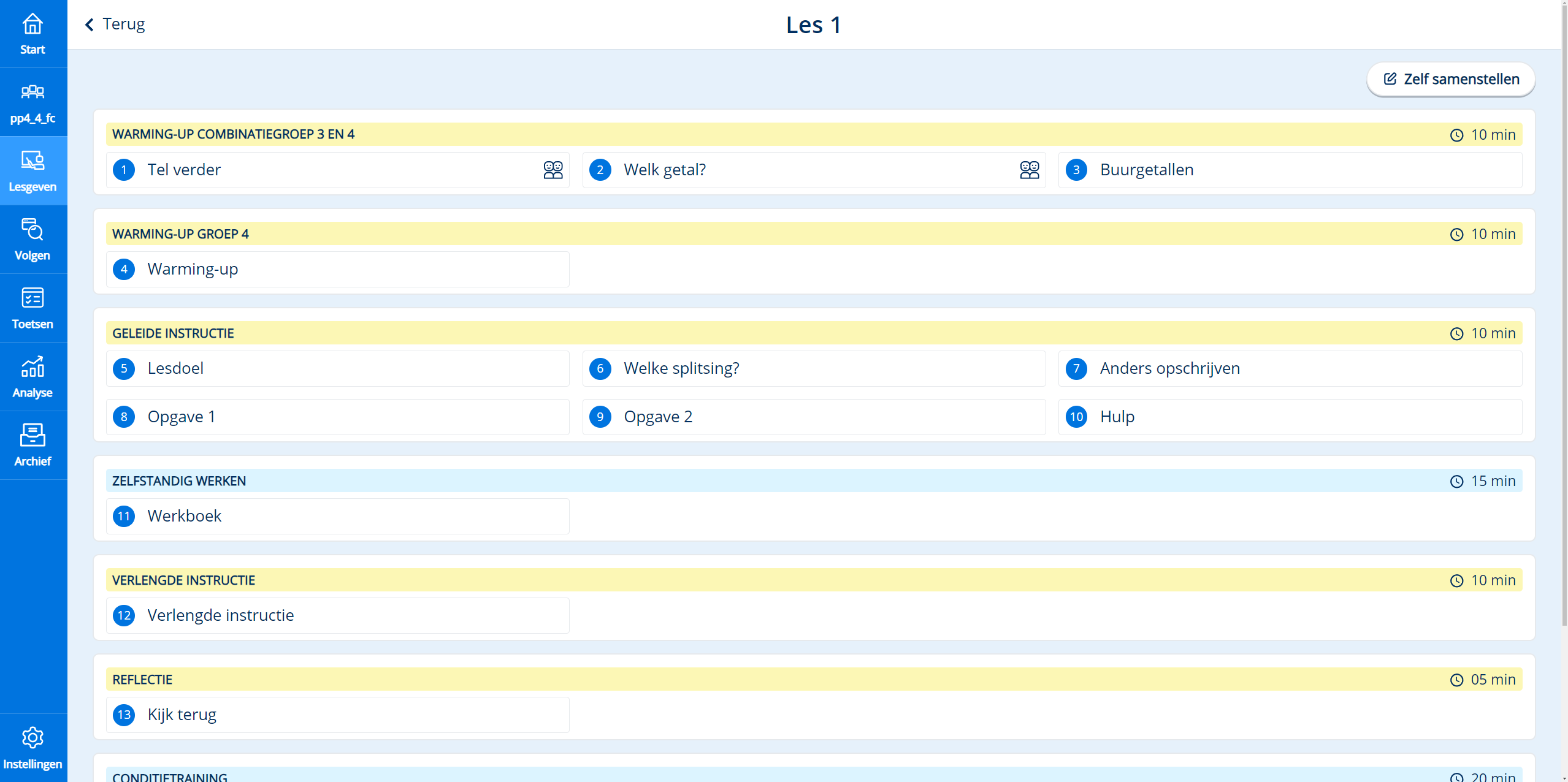Click the GELEIDE INSTRUCTIE header
The image size is (1568, 782).
pyautogui.click(x=814, y=333)
